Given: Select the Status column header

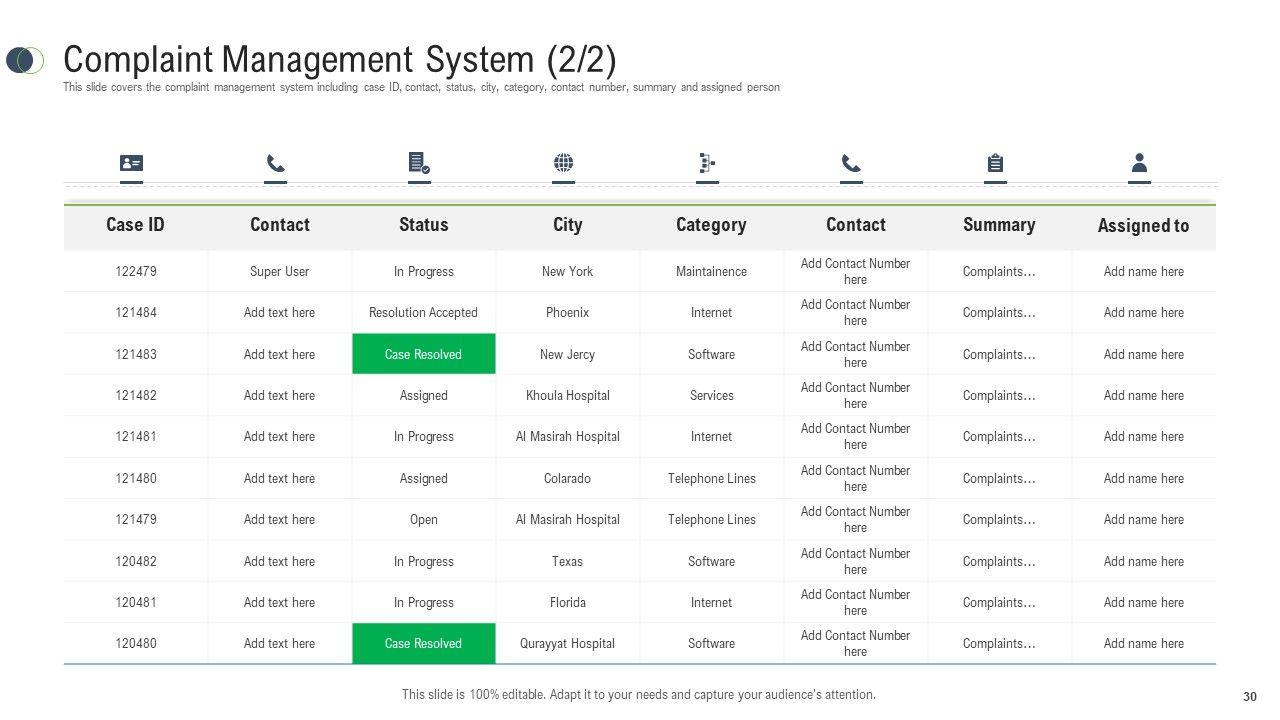Looking at the screenshot, I should pos(423,225).
